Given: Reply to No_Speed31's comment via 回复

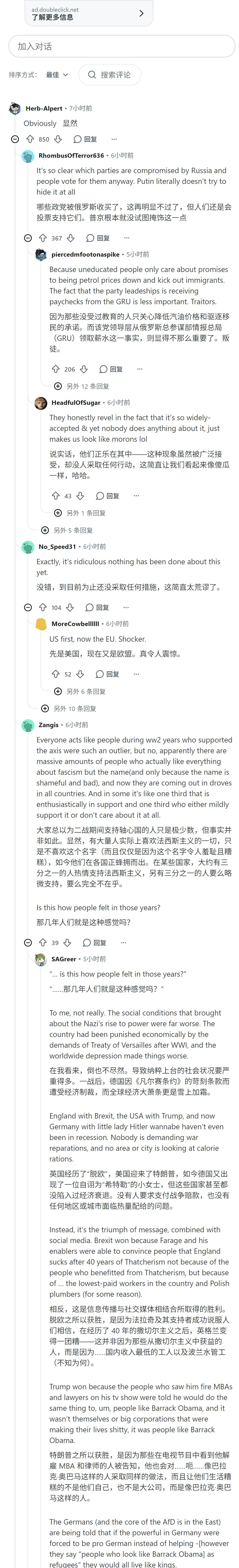Looking at the screenshot, I should 97,607.
